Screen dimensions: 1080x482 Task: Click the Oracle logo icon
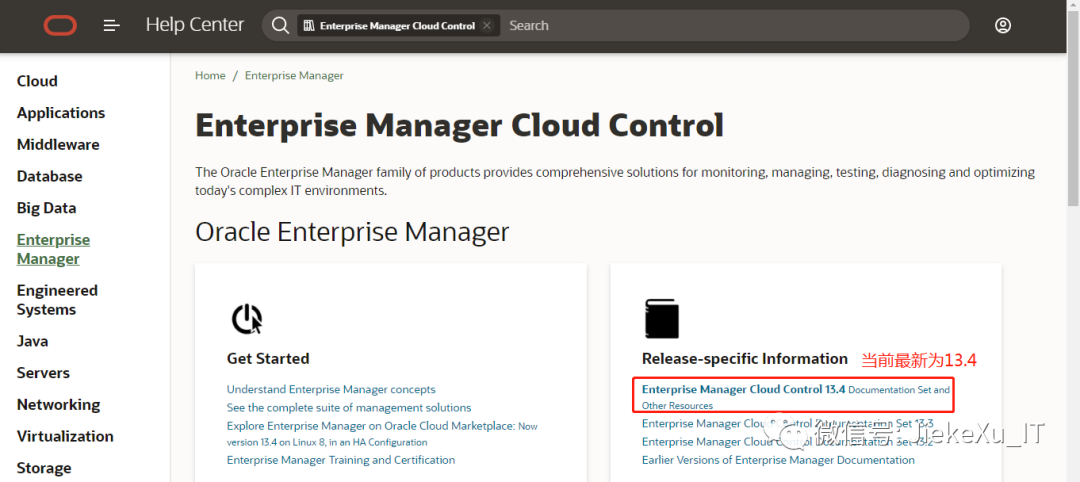tap(60, 25)
